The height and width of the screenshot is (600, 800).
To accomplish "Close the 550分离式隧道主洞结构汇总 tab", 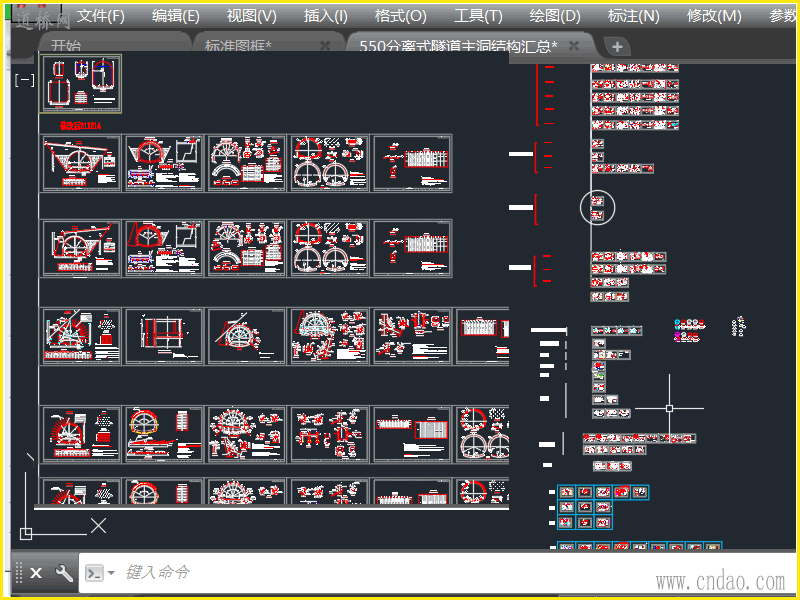I will click(574, 46).
